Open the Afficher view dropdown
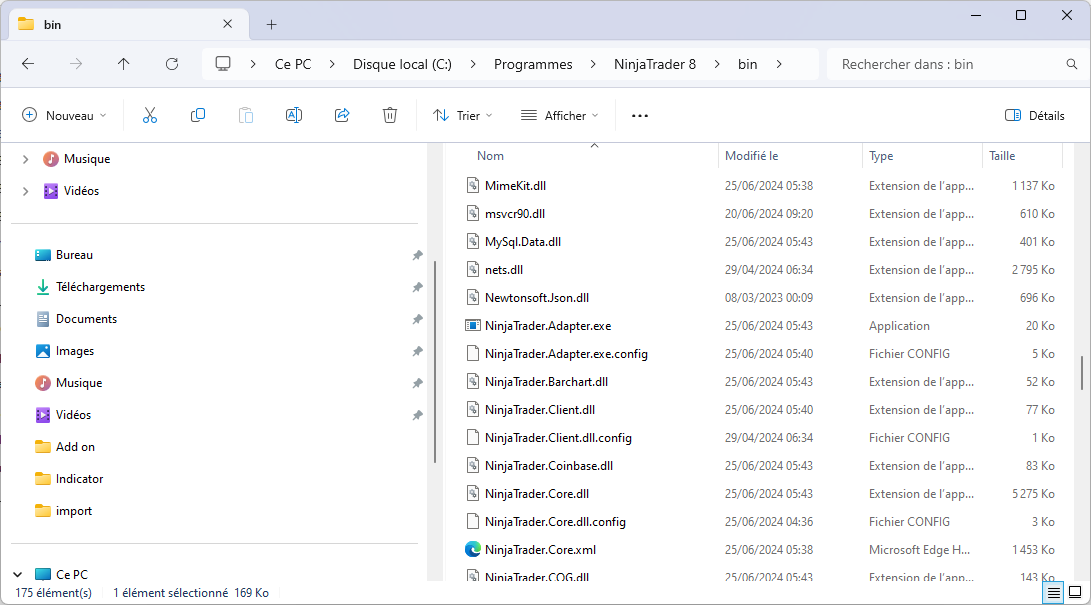 tap(559, 115)
